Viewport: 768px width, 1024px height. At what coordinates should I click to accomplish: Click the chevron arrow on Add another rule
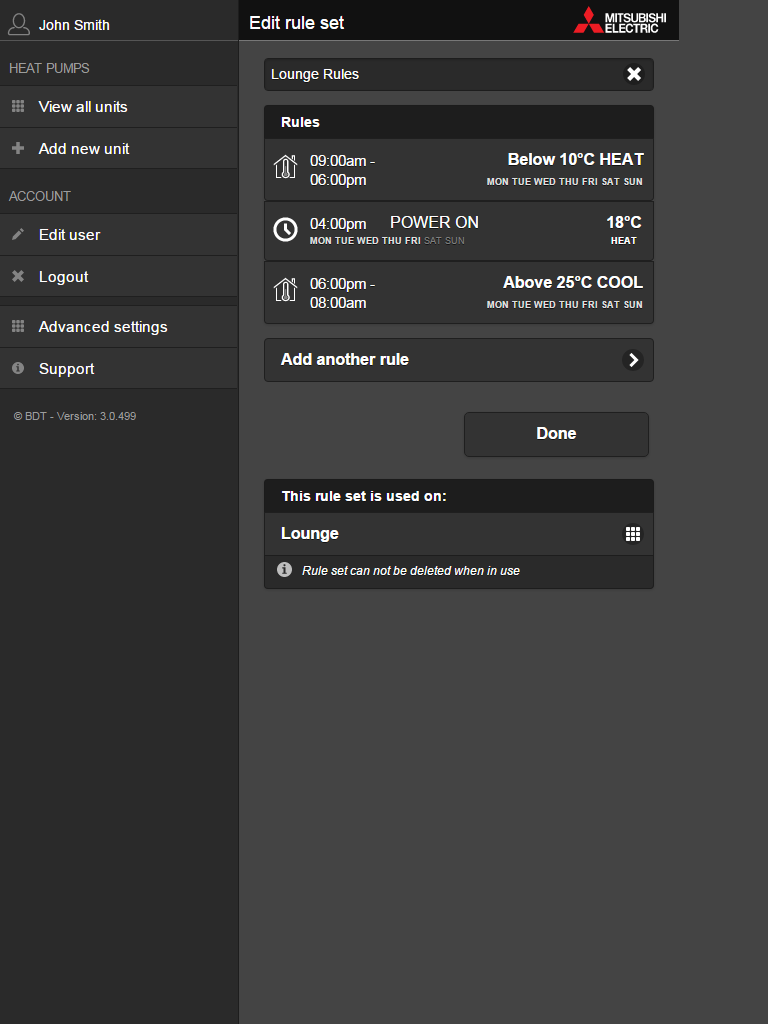click(x=632, y=360)
